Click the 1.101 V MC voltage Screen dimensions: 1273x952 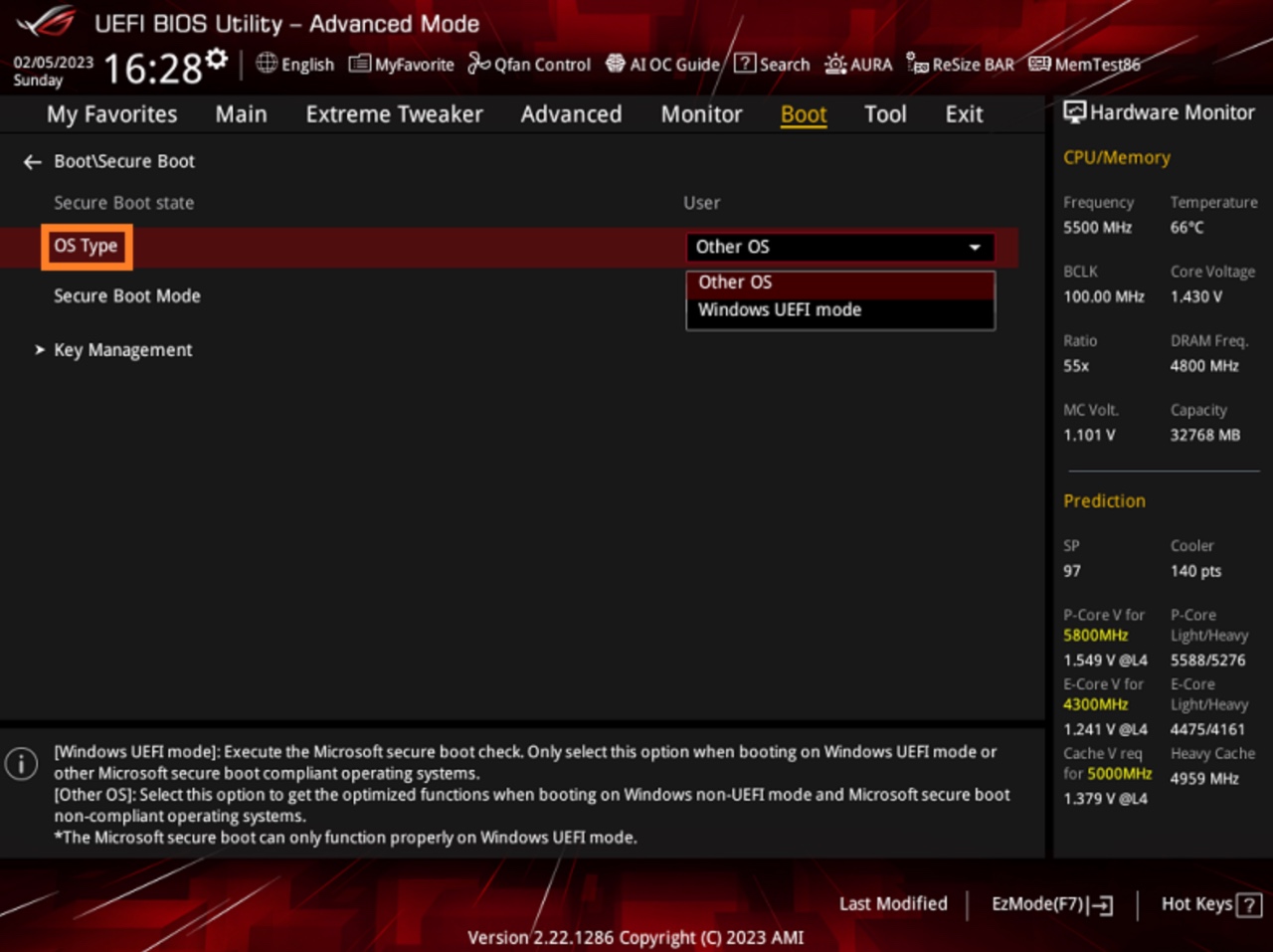tap(1089, 435)
